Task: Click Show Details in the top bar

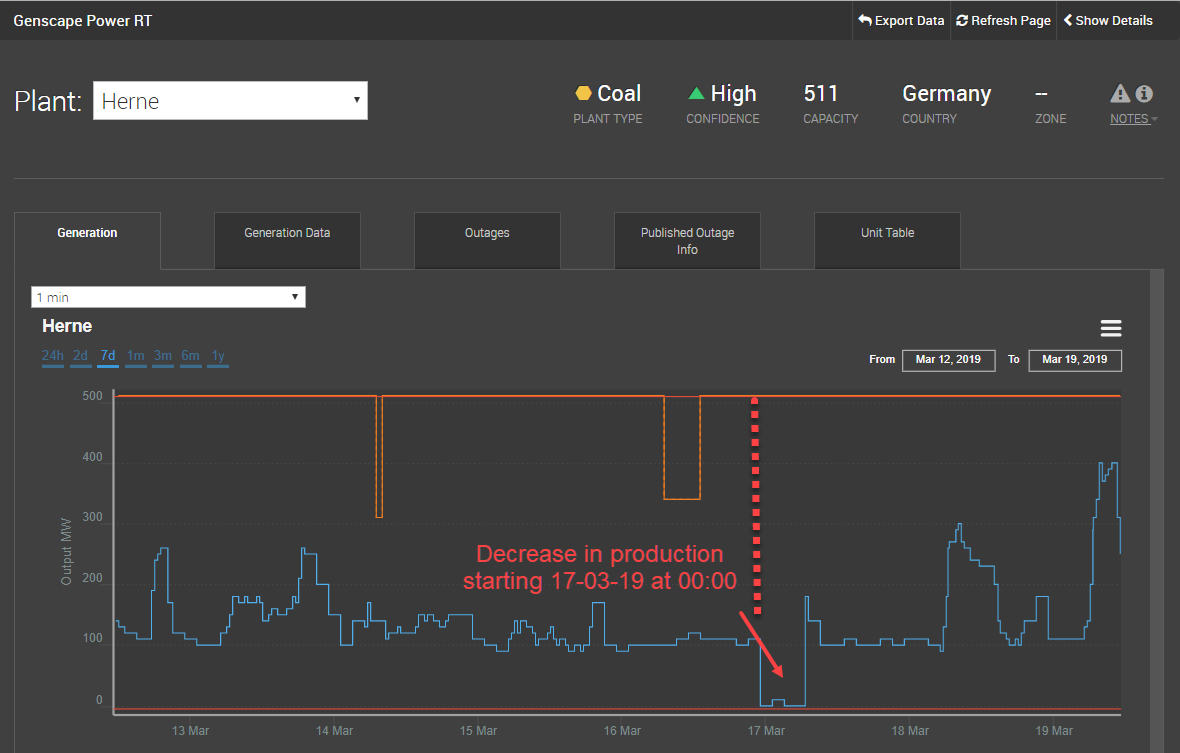Action: [1108, 20]
